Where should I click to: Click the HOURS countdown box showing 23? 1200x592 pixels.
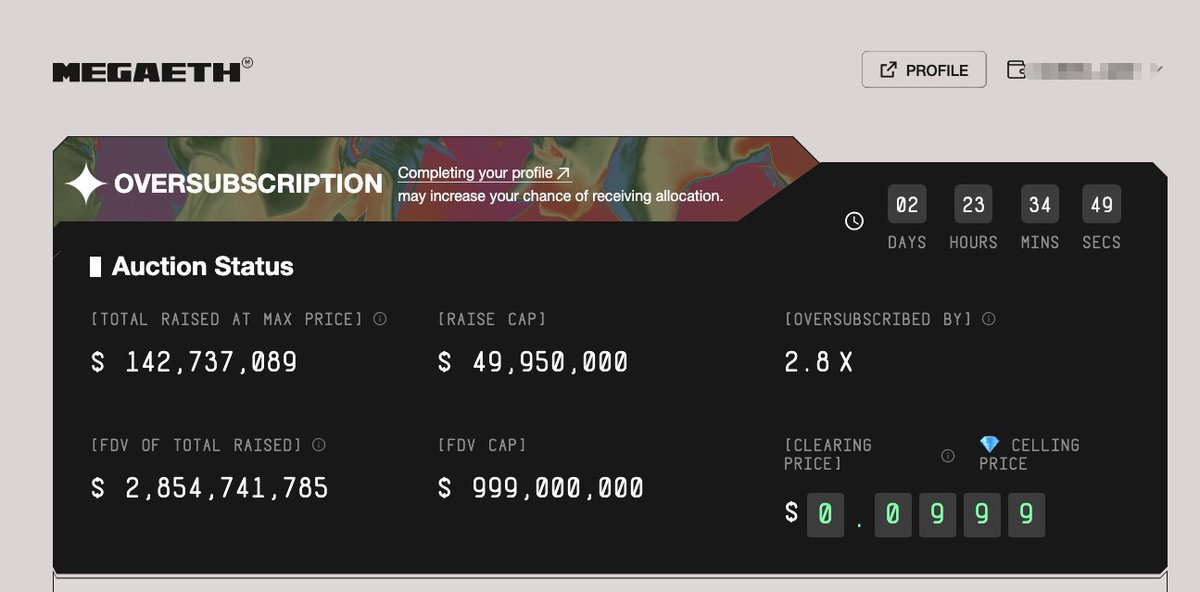pyautogui.click(x=973, y=205)
